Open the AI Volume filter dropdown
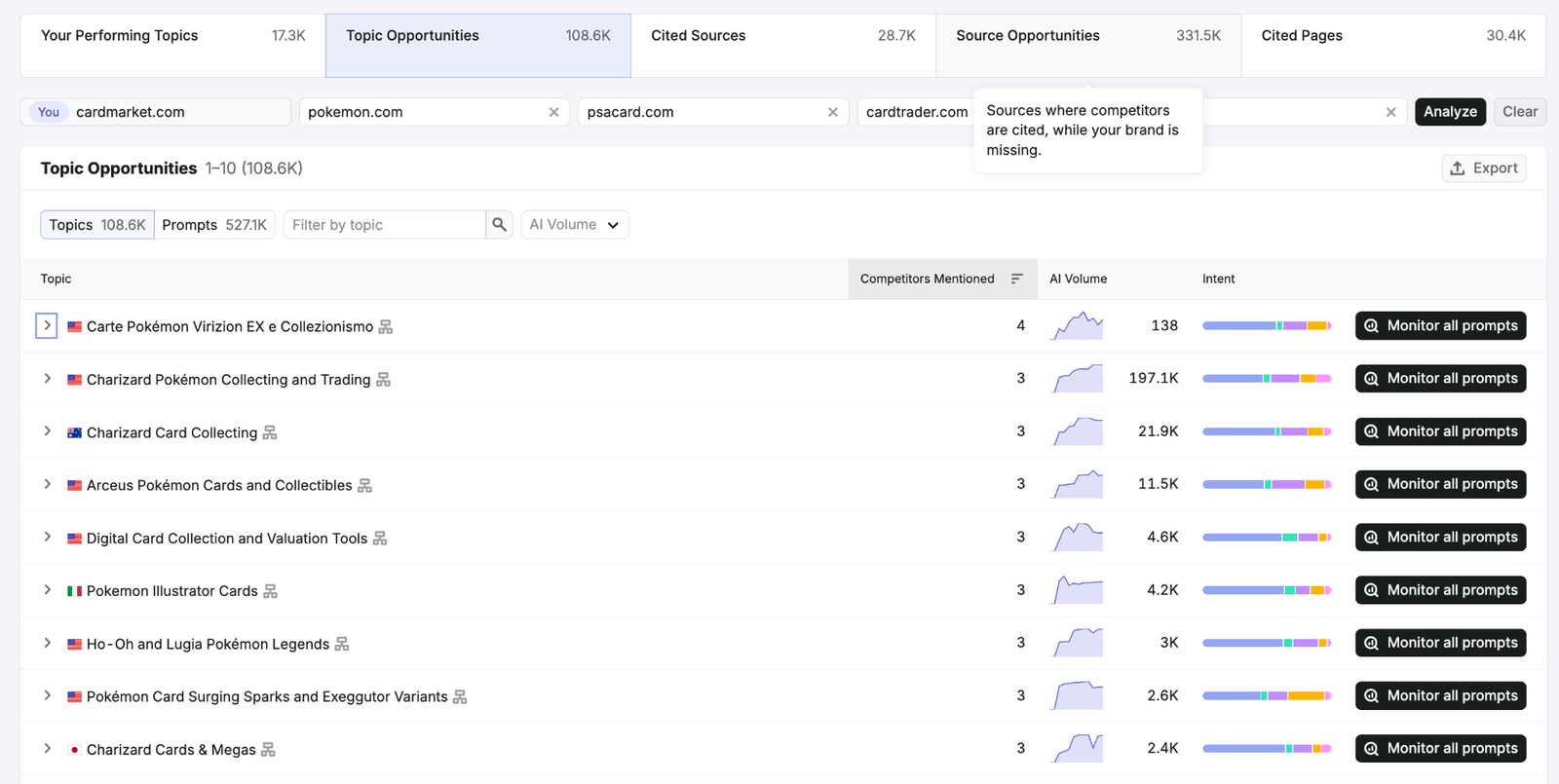Viewport: 1559px width, 784px height. click(575, 225)
